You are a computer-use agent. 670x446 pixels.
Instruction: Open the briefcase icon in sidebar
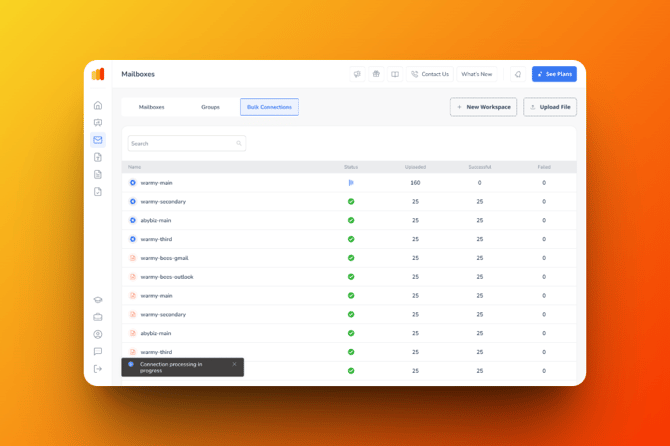[98, 317]
